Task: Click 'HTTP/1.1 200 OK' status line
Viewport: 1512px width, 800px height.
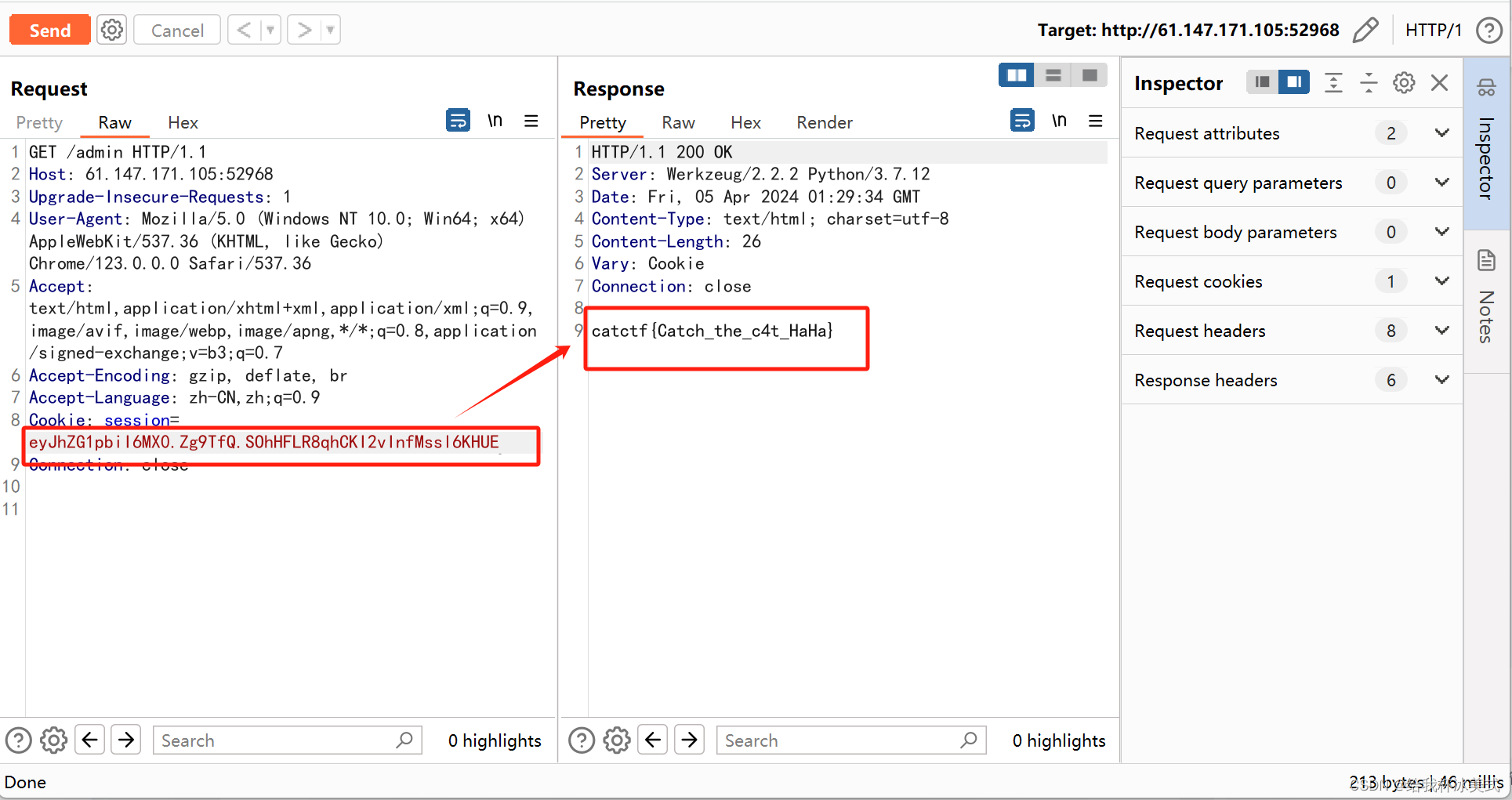Action: tap(662, 152)
